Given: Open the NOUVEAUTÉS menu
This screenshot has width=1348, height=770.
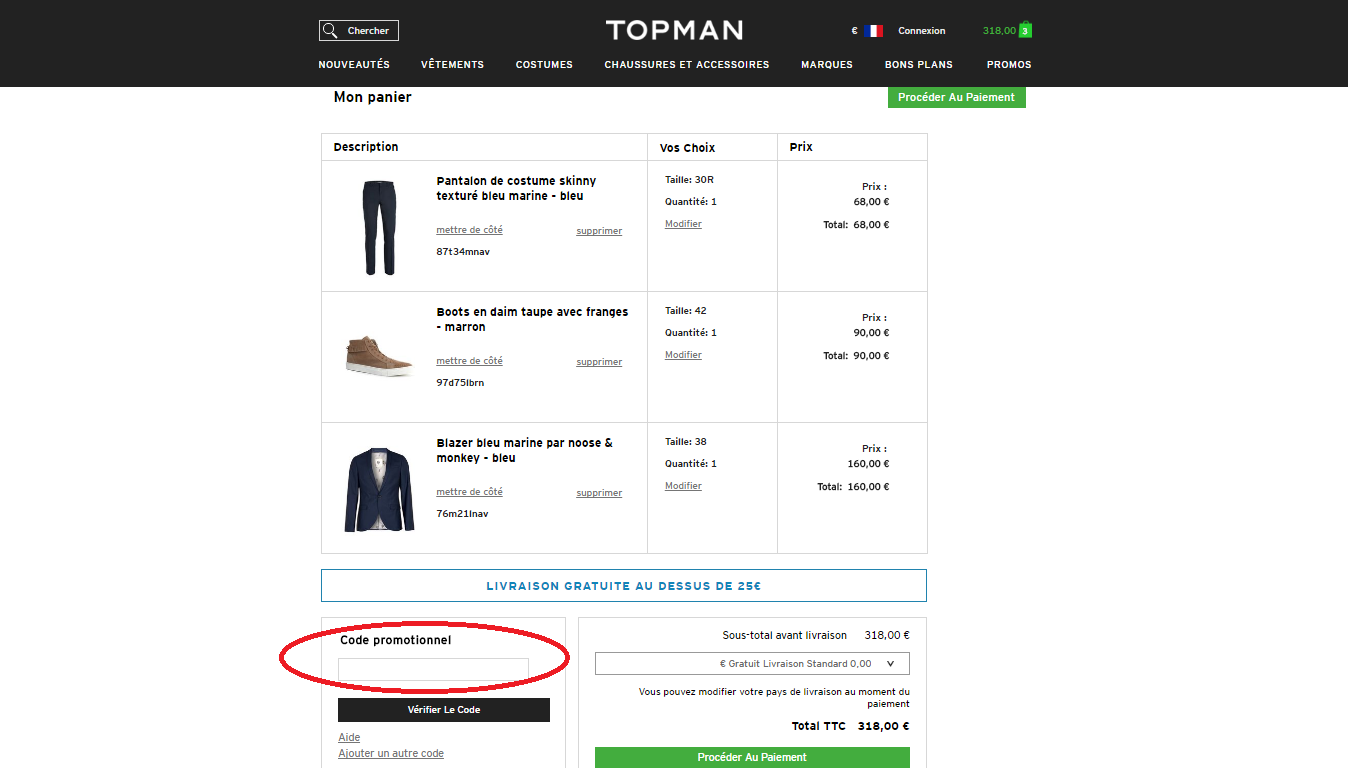Looking at the screenshot, I should click(354, 65).
